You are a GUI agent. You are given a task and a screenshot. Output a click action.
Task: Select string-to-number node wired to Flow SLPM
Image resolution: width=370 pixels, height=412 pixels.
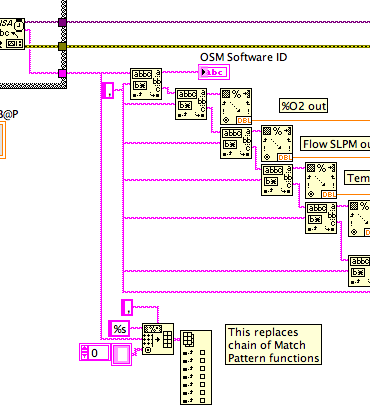tap(277, 144)
